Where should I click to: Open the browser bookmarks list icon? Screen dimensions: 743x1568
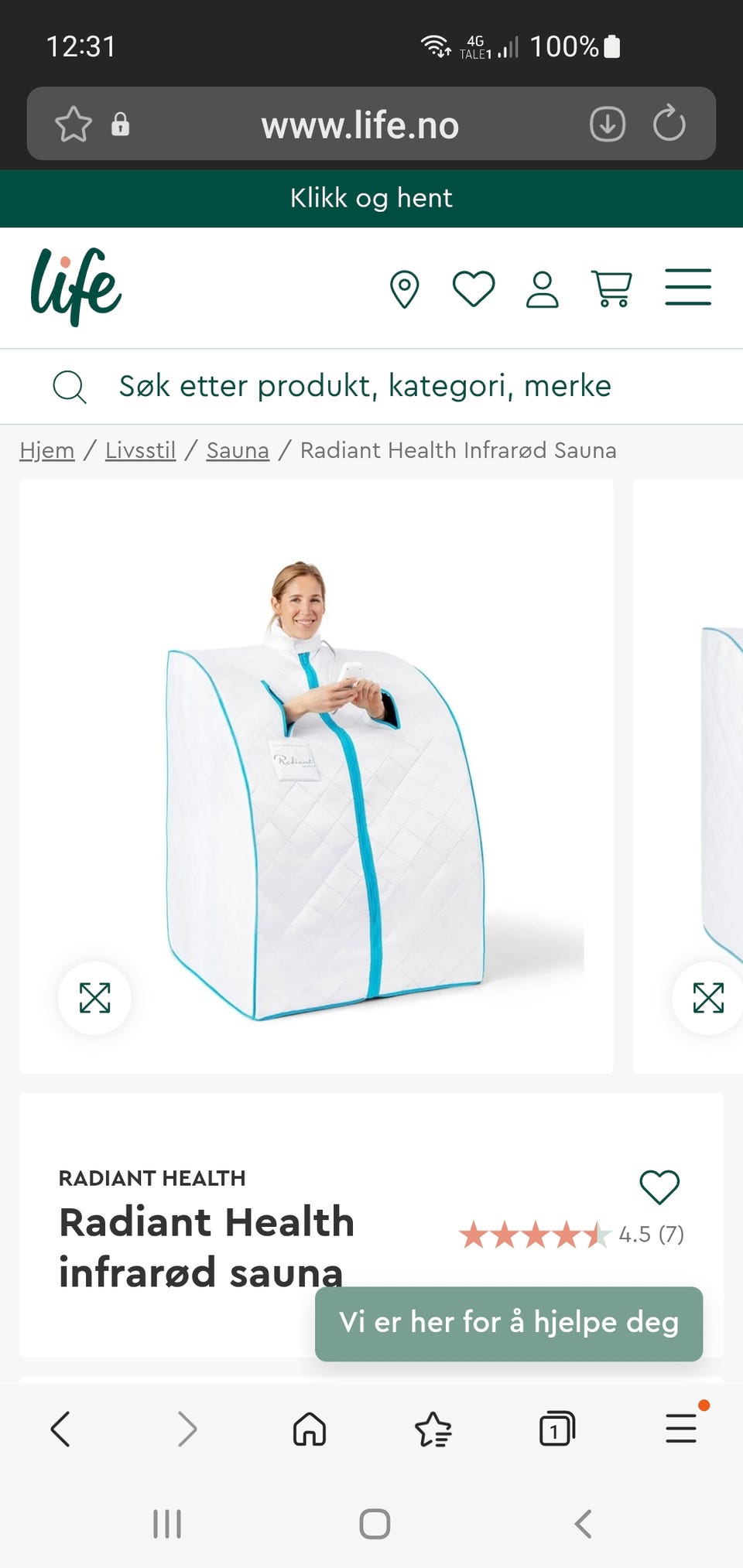pyautogui.click(x=433, y=1429)
